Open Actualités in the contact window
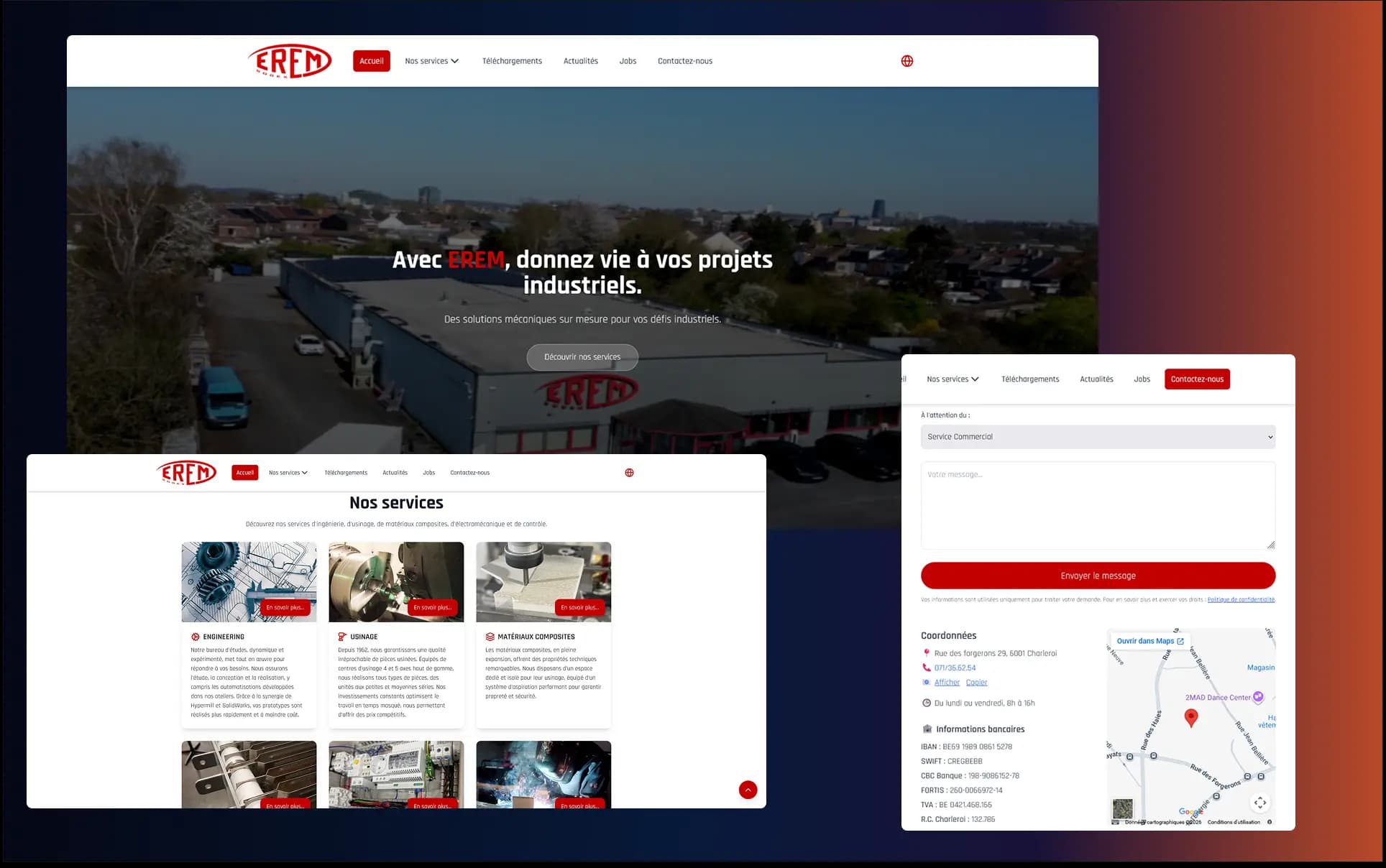 click(x=1096, y=379)
